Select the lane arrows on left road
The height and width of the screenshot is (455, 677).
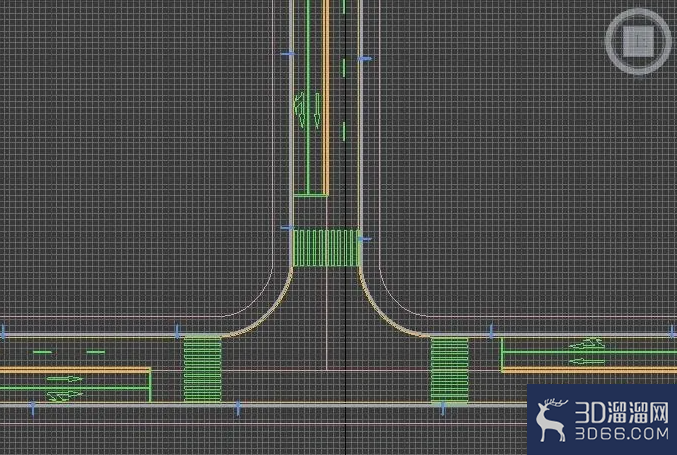click(x=64, y=388)
